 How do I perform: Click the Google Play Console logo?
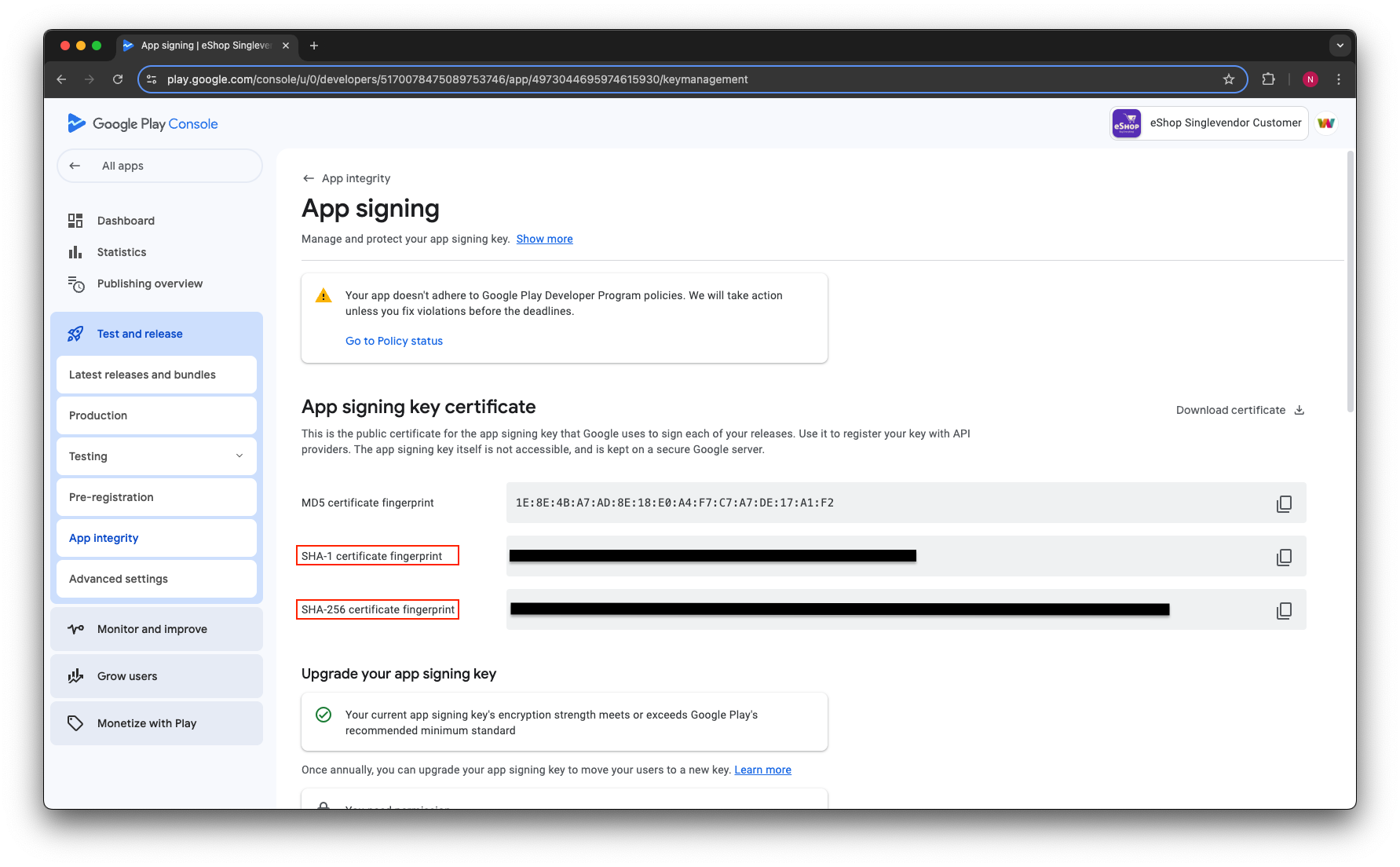click(143, 123)
